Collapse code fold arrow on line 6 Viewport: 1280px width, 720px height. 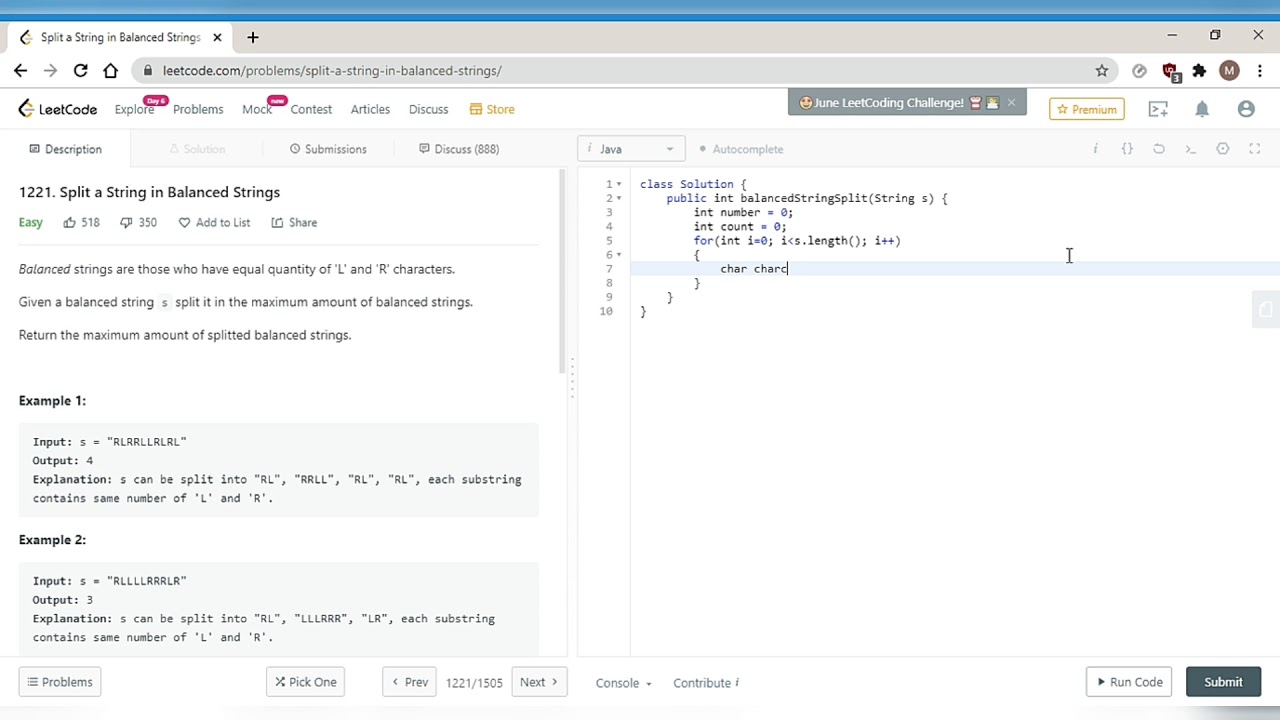619,254
